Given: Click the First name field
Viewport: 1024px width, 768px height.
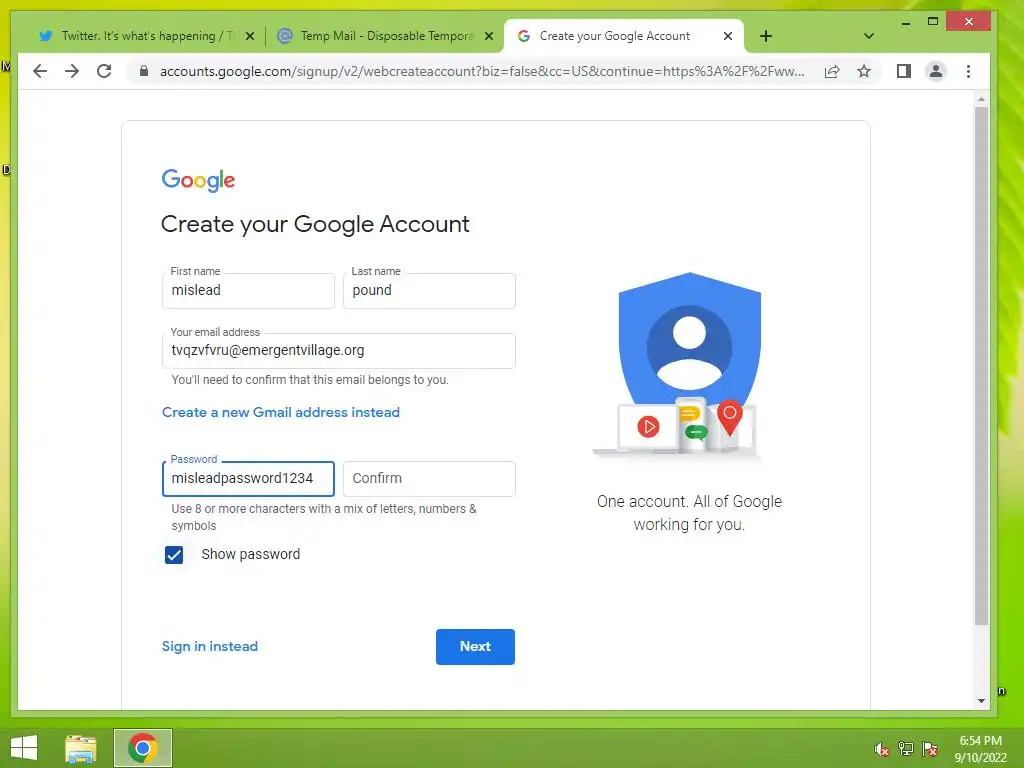Looking at the screenshot, I should 248,291.
